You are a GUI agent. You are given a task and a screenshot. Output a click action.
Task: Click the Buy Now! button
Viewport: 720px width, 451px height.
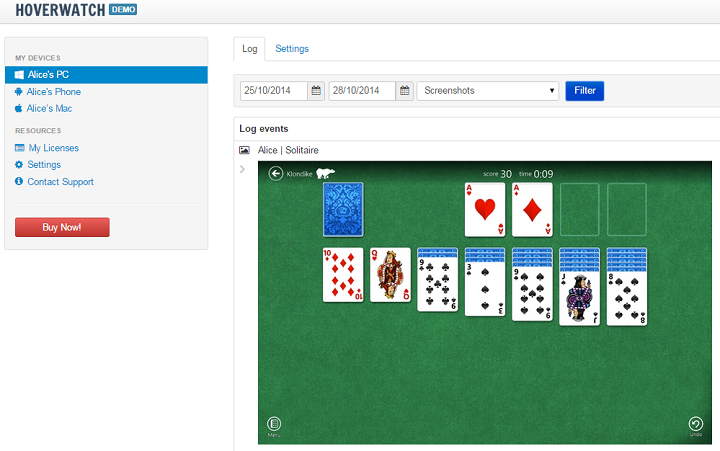[62, 227]
